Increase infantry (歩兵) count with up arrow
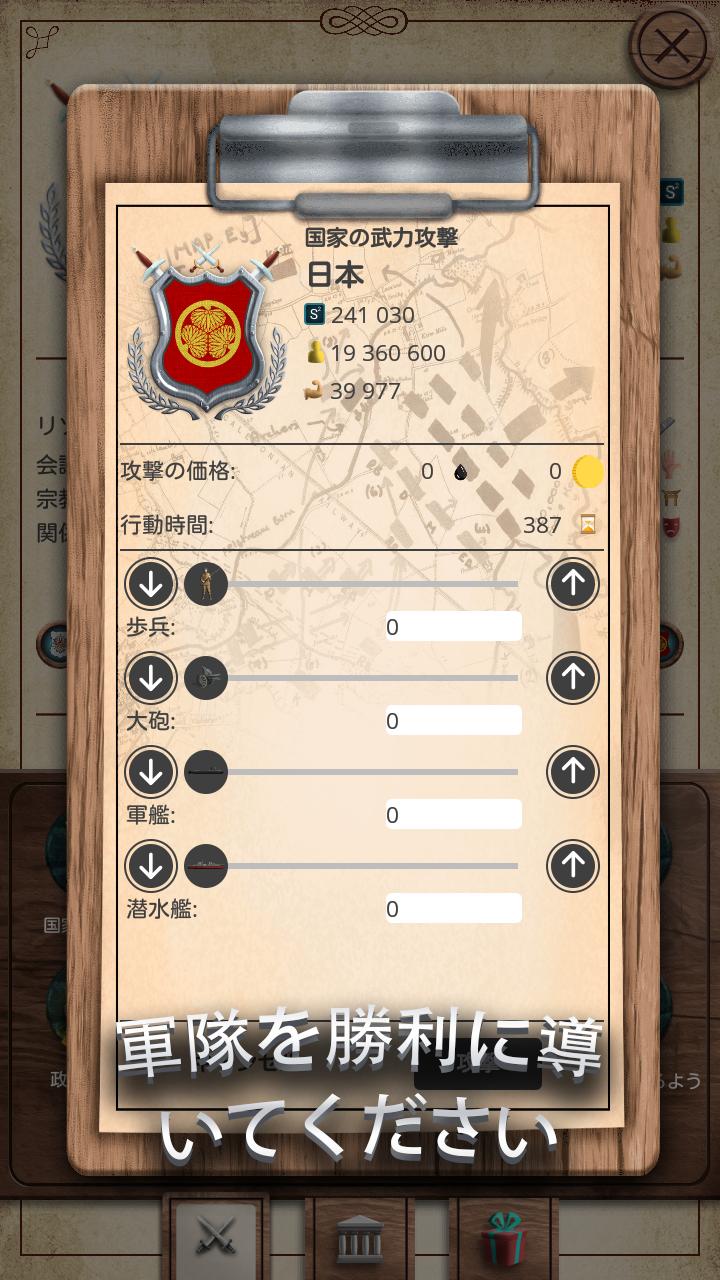The height and width of the screenshot is (1280, 720). [x=573, y=584]
